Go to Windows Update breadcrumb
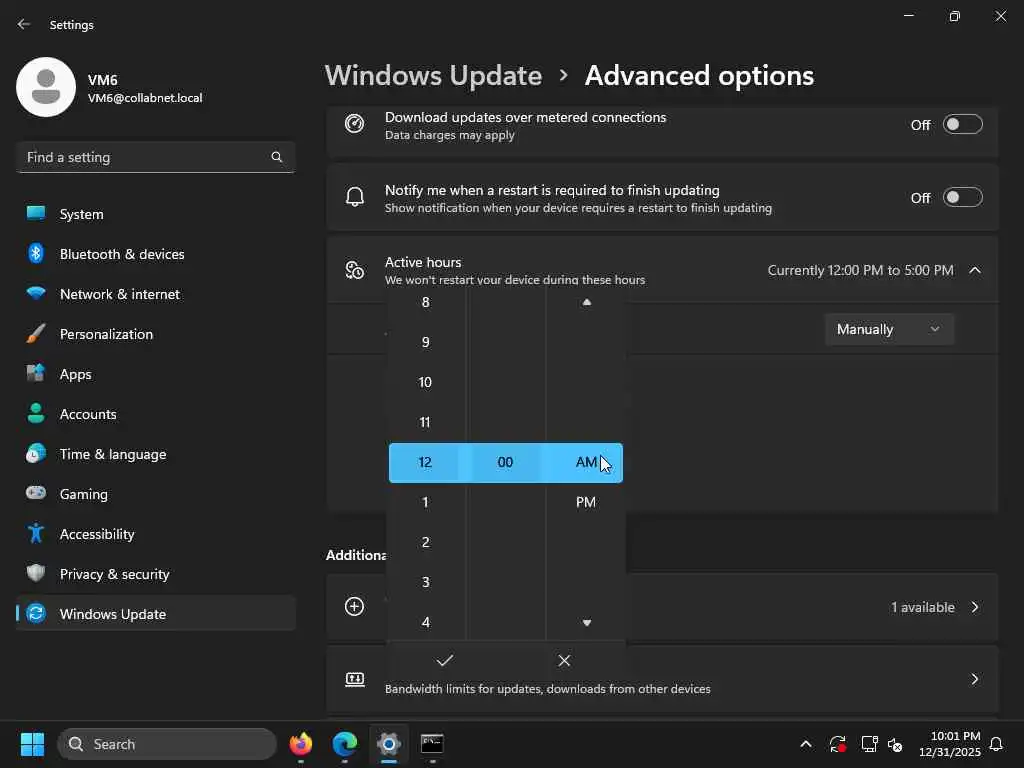 tap(433, 76)
